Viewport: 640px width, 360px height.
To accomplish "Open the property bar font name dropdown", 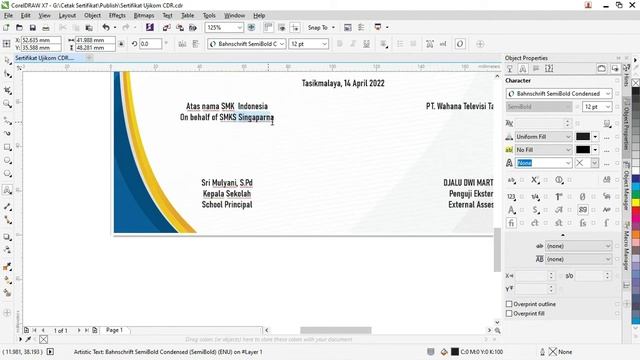I will tap(282, 44).
